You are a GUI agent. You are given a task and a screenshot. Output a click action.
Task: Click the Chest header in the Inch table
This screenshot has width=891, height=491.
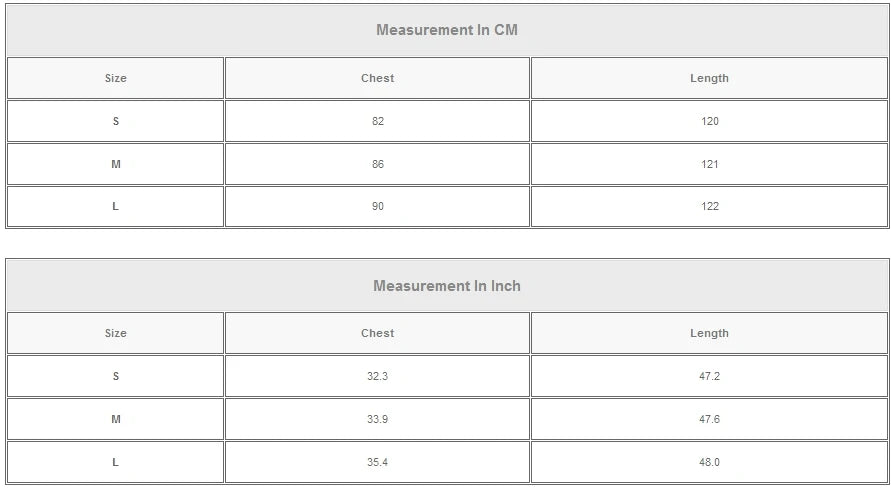point(377,333)
